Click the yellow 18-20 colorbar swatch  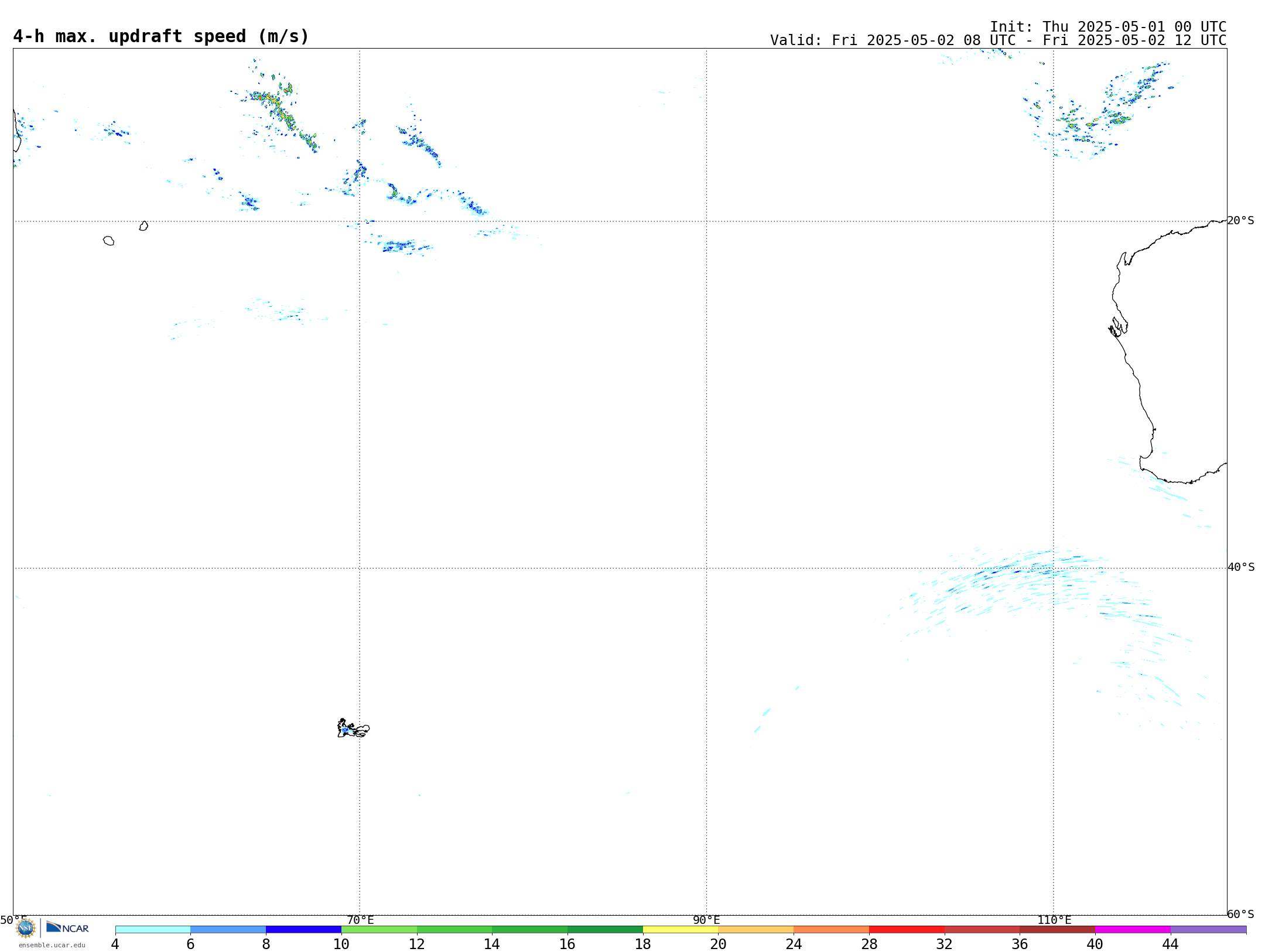tap(681, 930)
